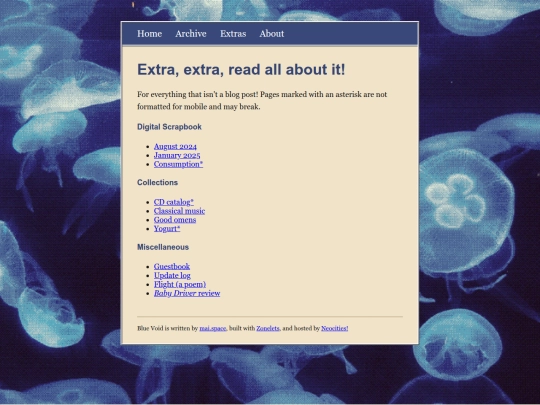
Task: Click the 'Collections' section heading
Action: pos(157,183)
